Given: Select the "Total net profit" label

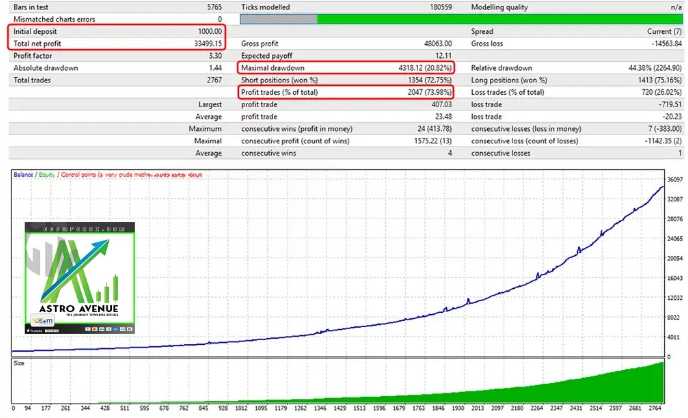Looking at the screenshot, I should (x=37, y=43).
